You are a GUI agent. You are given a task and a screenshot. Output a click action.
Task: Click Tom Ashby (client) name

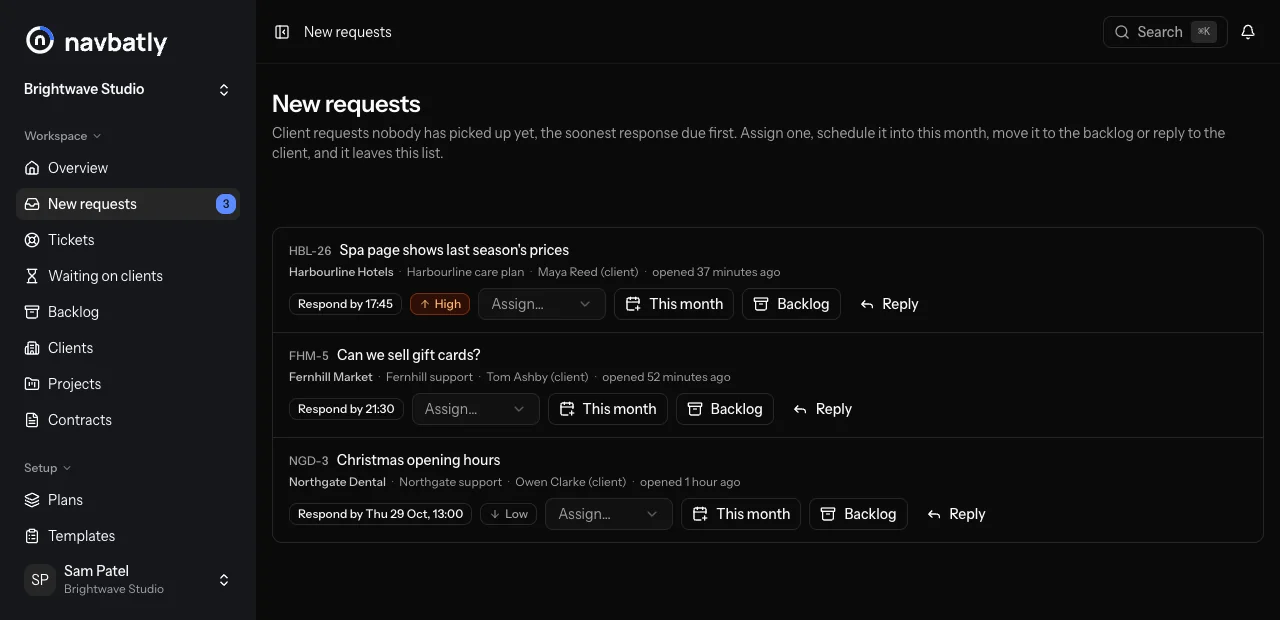[537, 377]
